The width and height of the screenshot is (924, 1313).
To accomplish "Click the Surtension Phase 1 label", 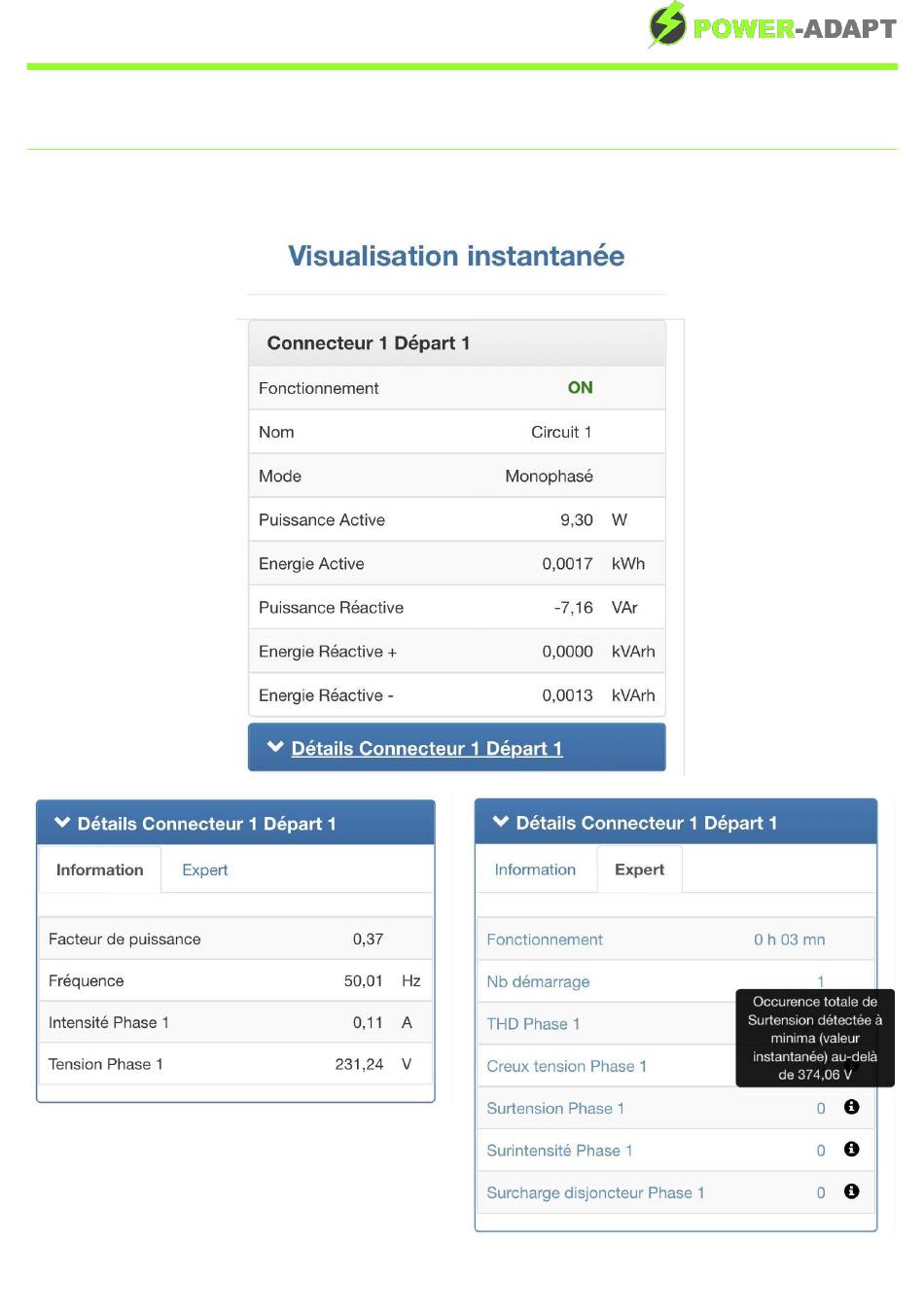I will [x=555, y=1108].
